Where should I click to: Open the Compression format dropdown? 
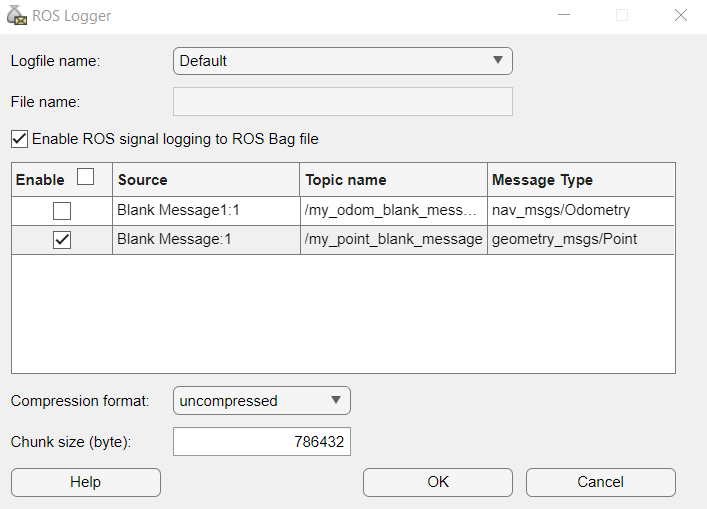(x=261, y=401)
